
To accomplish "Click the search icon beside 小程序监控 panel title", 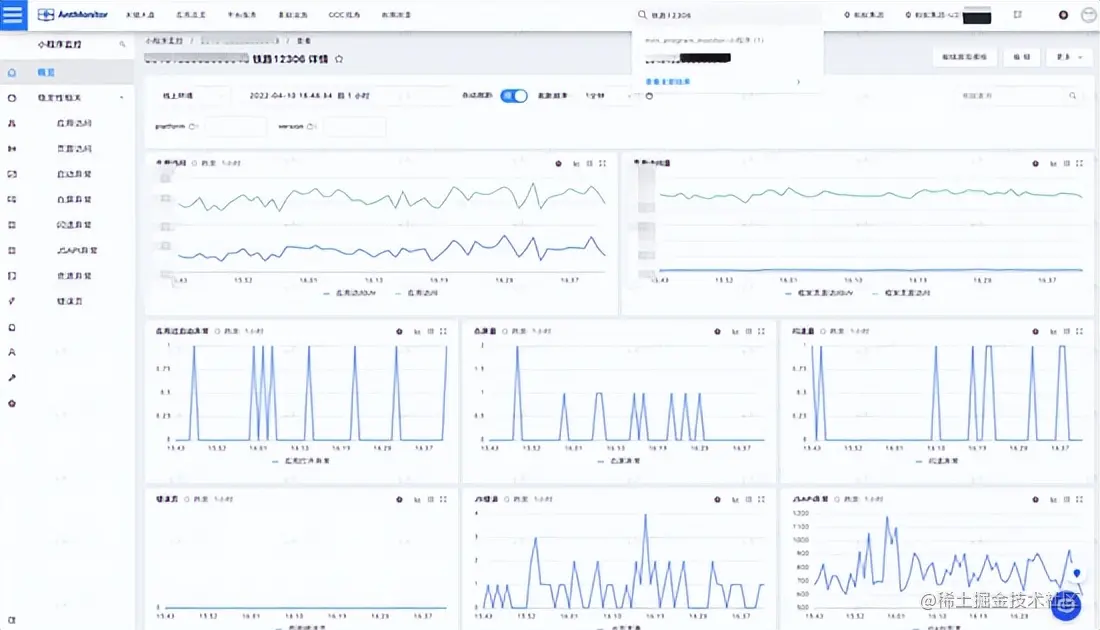I will tap(121, 44).
